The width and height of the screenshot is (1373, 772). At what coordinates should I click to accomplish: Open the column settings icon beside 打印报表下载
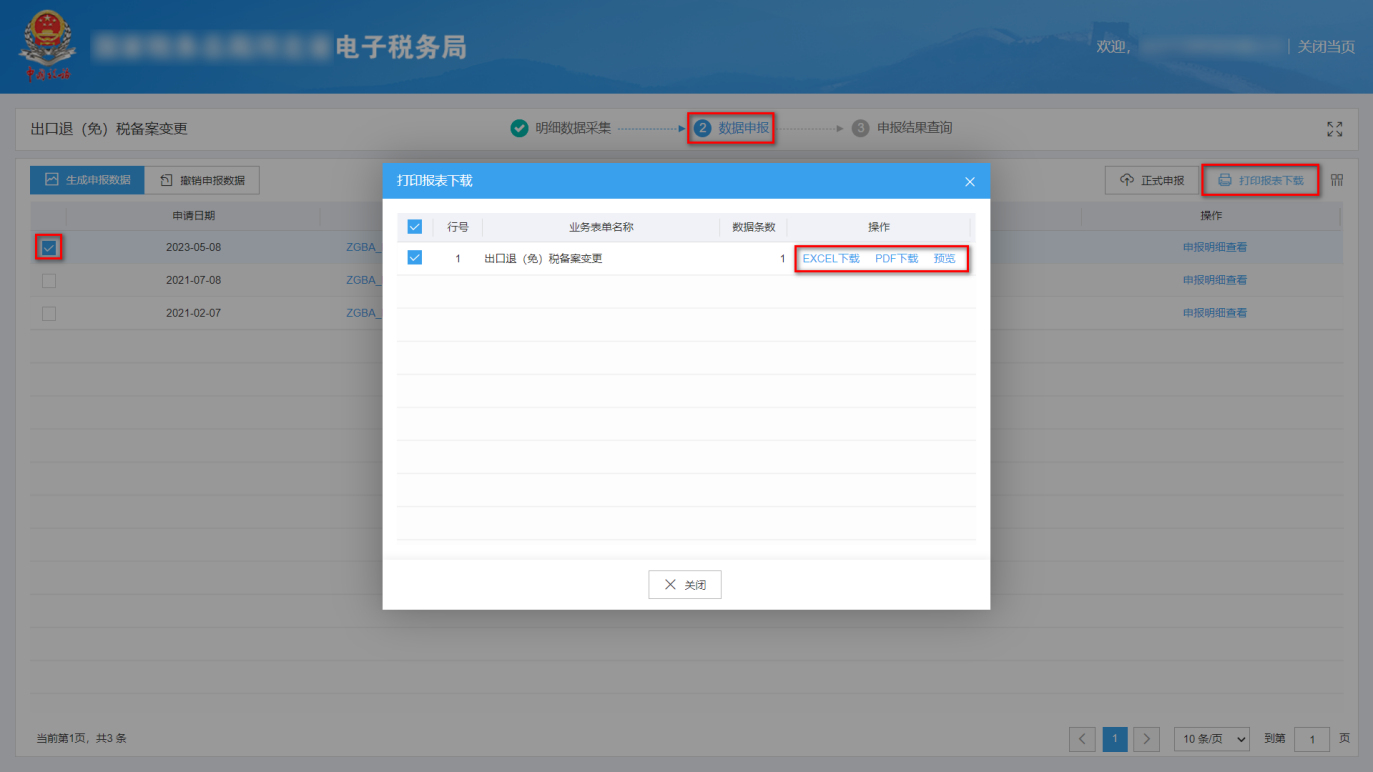point(1337,180)
